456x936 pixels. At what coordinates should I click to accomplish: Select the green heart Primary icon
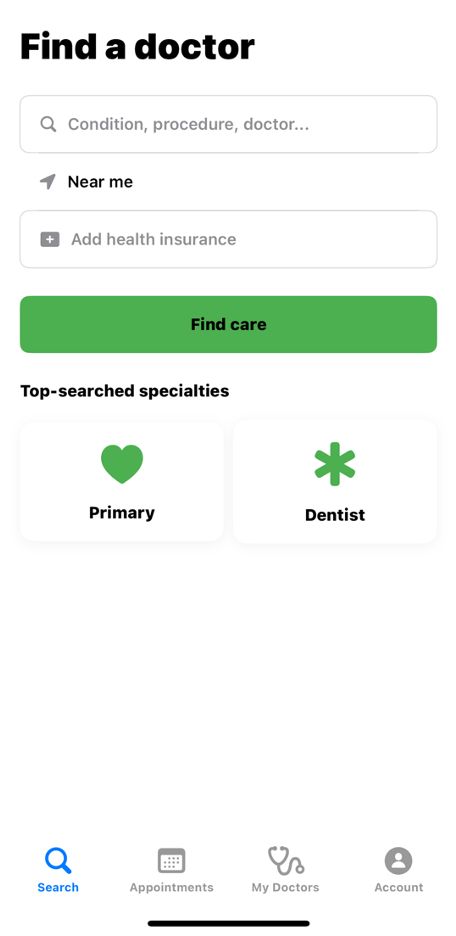coord(122,464)
